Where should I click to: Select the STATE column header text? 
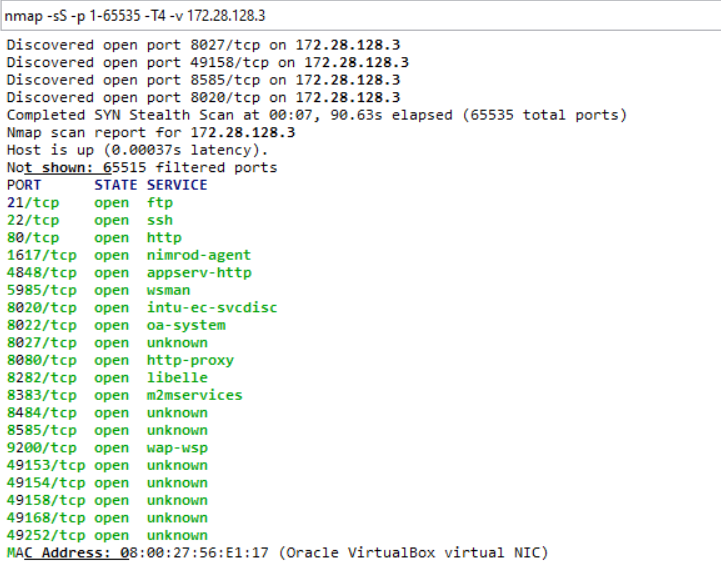click(x=116, y=185)
